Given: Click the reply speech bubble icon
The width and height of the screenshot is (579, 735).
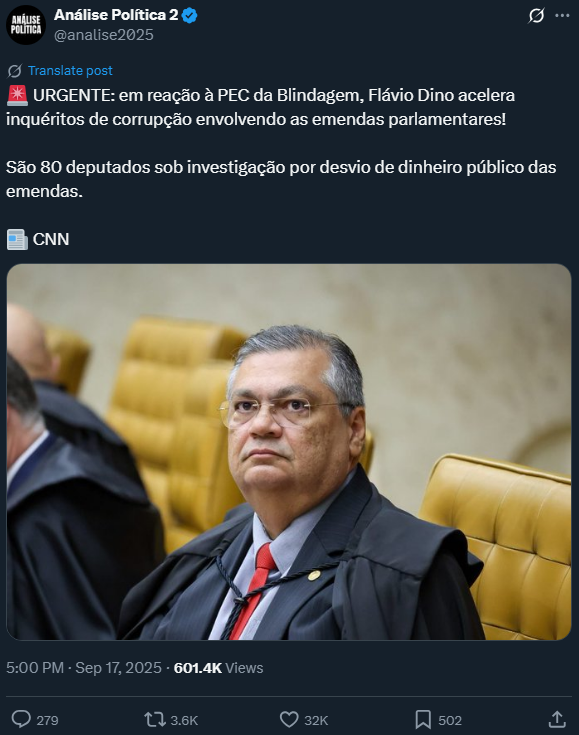Looking at the screenshot, I should [21, 719].
